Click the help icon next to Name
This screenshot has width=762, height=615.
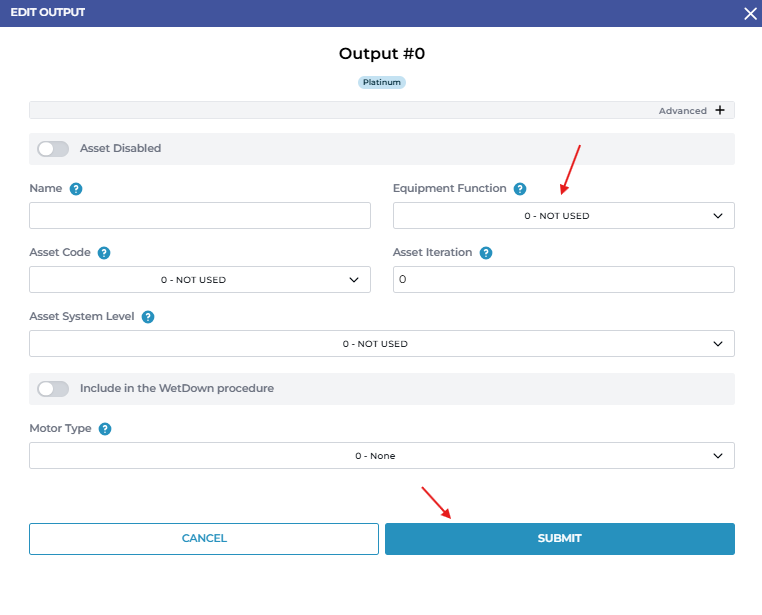tap(76, 189)
